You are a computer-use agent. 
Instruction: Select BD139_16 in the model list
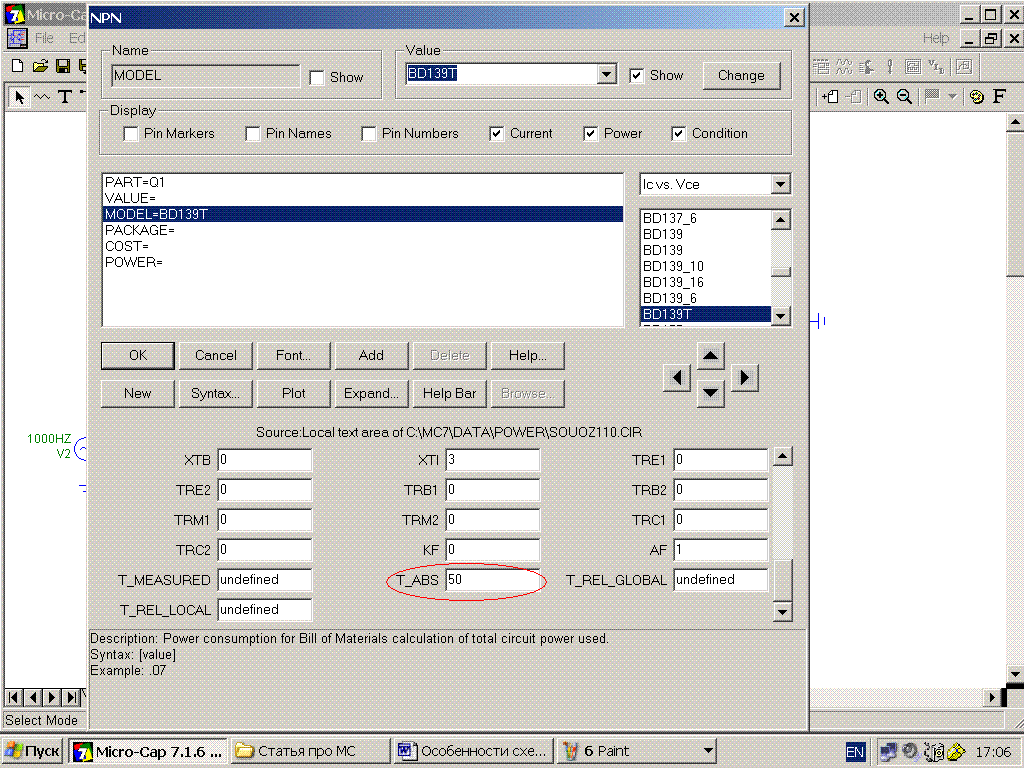[x=673, y=283]
